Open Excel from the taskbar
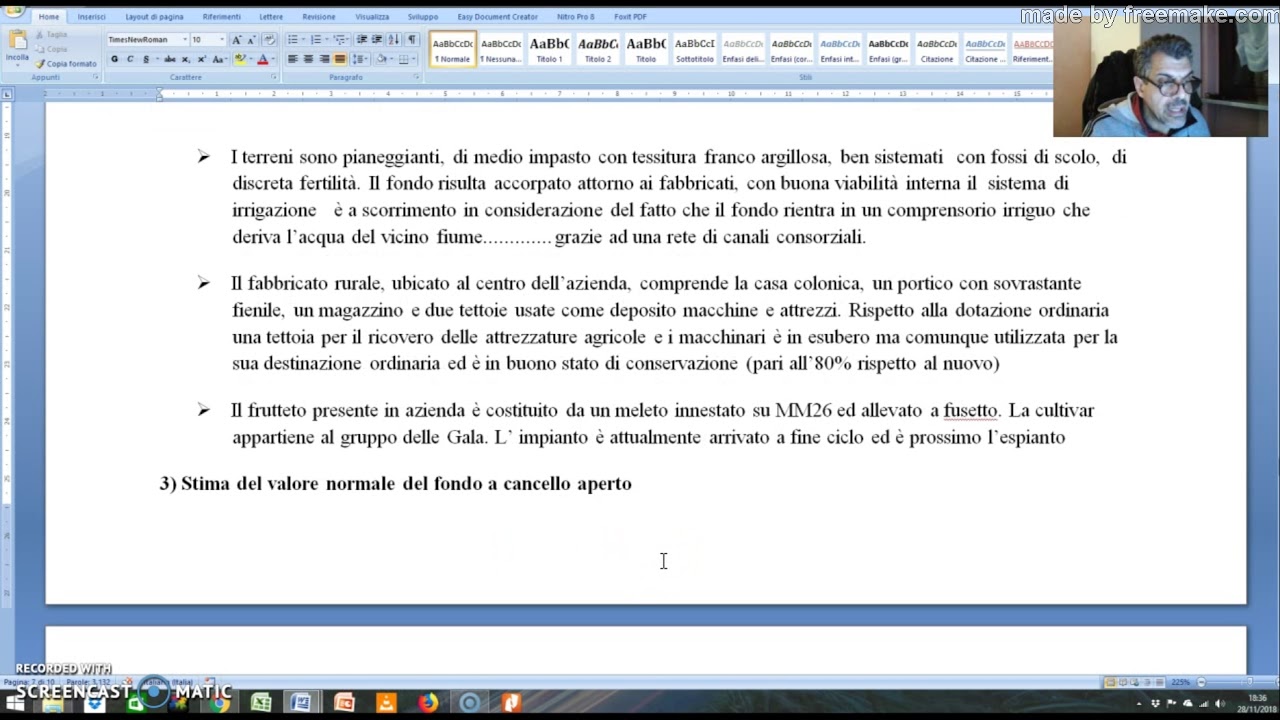The image size is (1280, 720). (260, 703)
